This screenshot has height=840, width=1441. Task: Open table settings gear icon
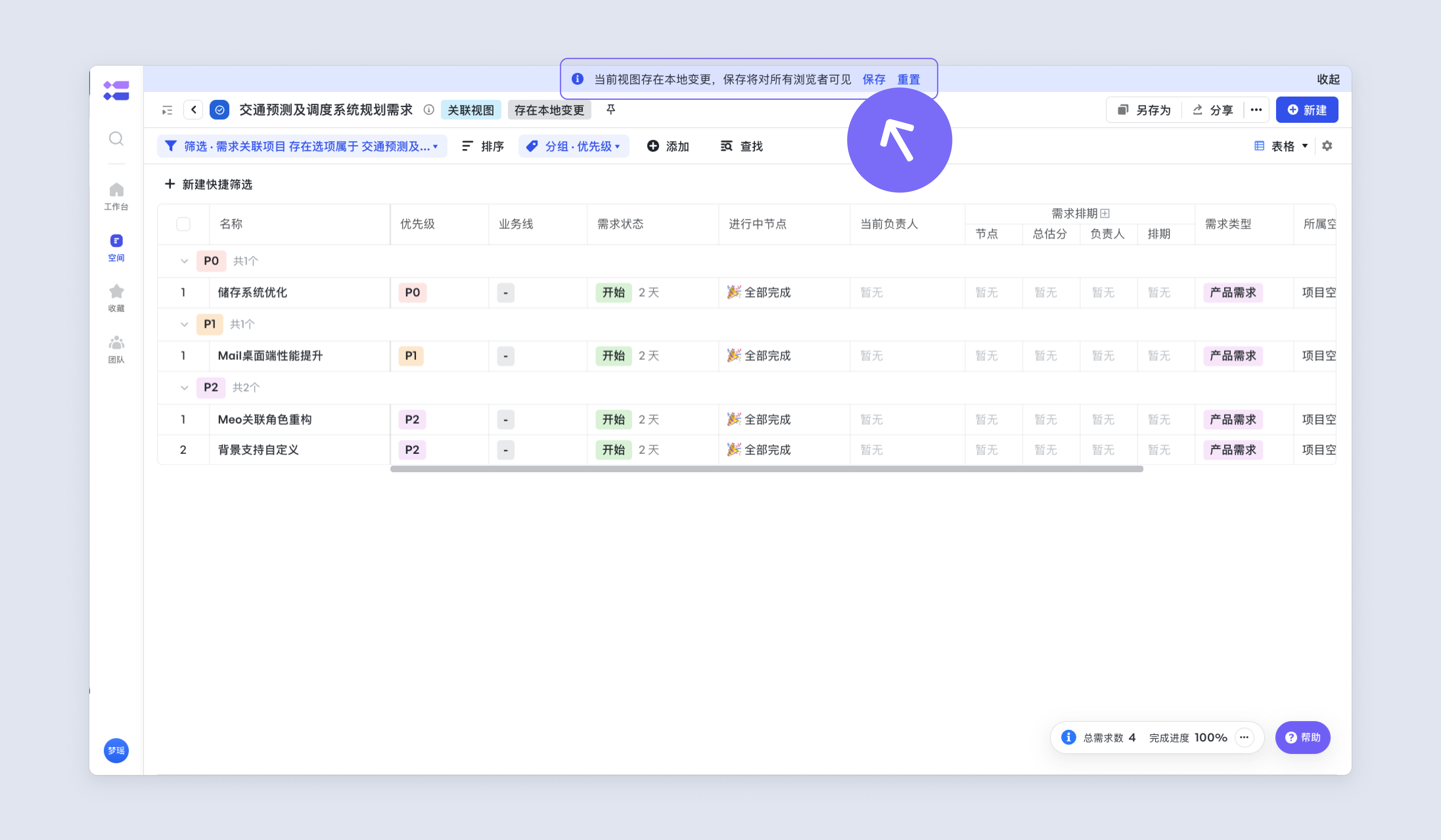[x=1327, y=146]
